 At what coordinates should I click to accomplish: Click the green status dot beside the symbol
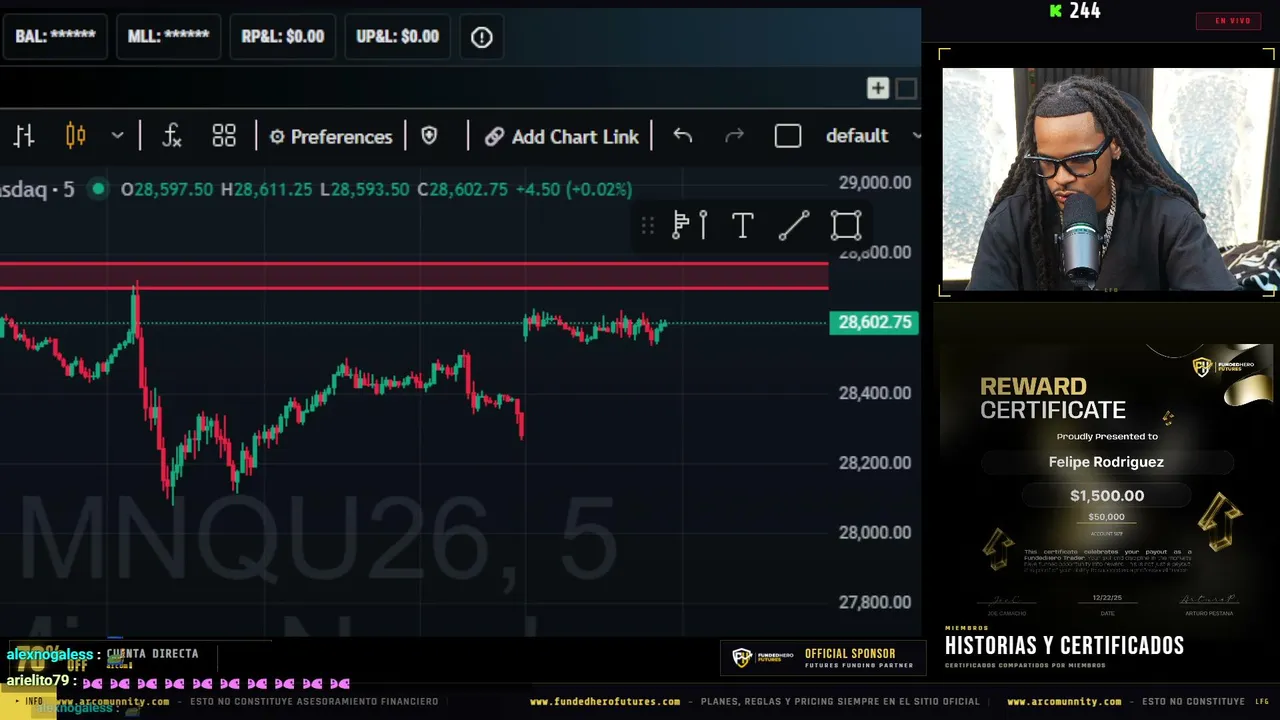(98, 189)
